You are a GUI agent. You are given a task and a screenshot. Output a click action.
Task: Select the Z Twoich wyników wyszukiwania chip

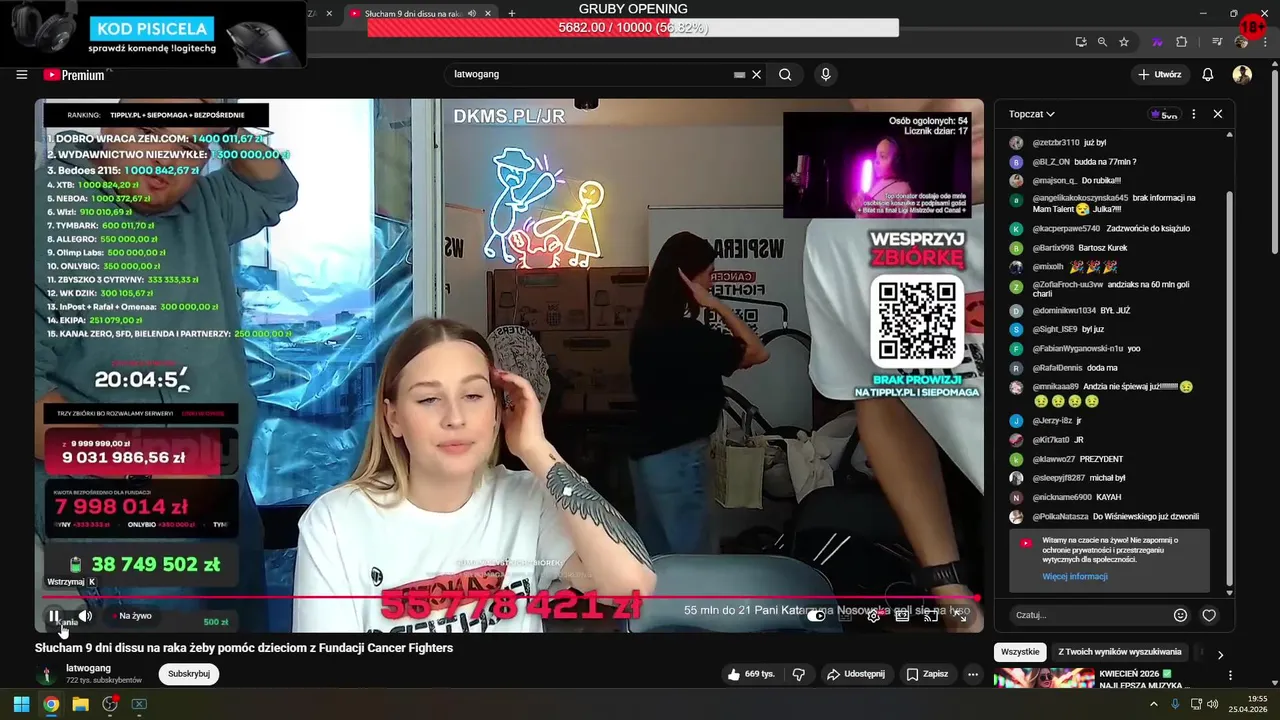click(1120, 652)
